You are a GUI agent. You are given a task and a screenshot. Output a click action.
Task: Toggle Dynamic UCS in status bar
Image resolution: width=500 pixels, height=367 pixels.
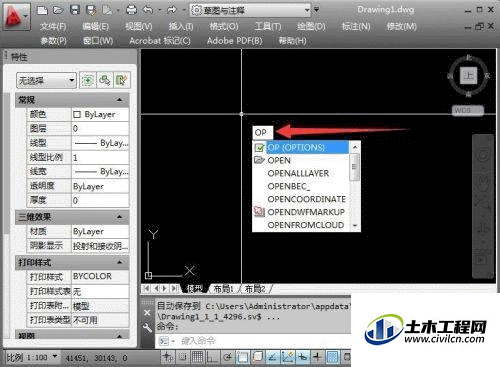pyautogui.click(x=287, y=357)
